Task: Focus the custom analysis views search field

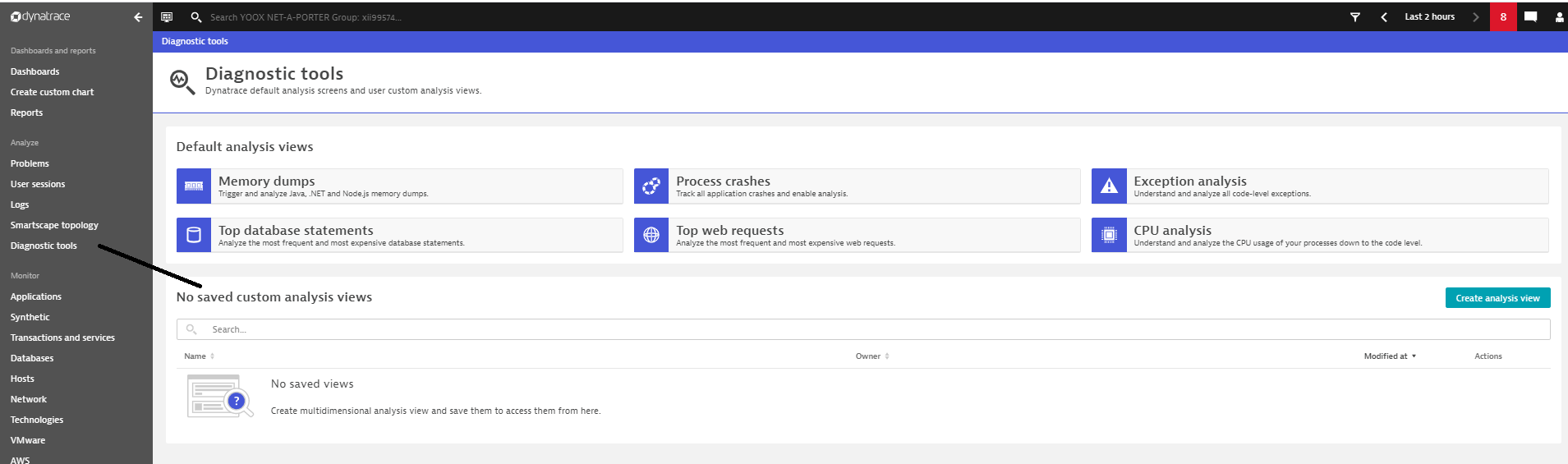Action: [x=862, y=329]
